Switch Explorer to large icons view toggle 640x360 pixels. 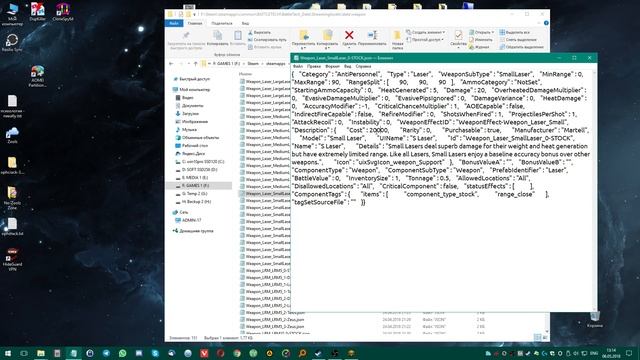click(x=545, y=337)
